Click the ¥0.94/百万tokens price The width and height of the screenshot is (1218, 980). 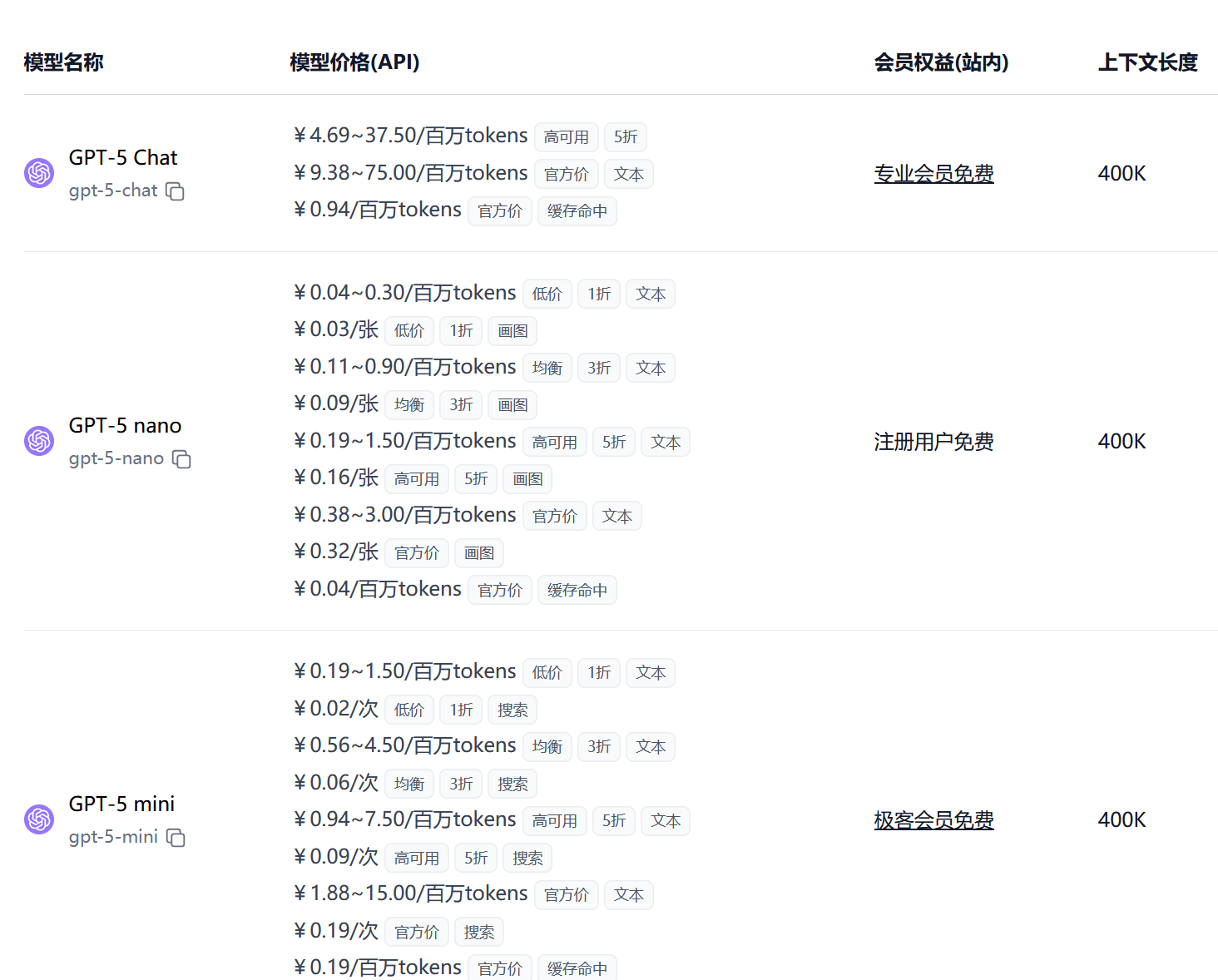coord(377,210)
